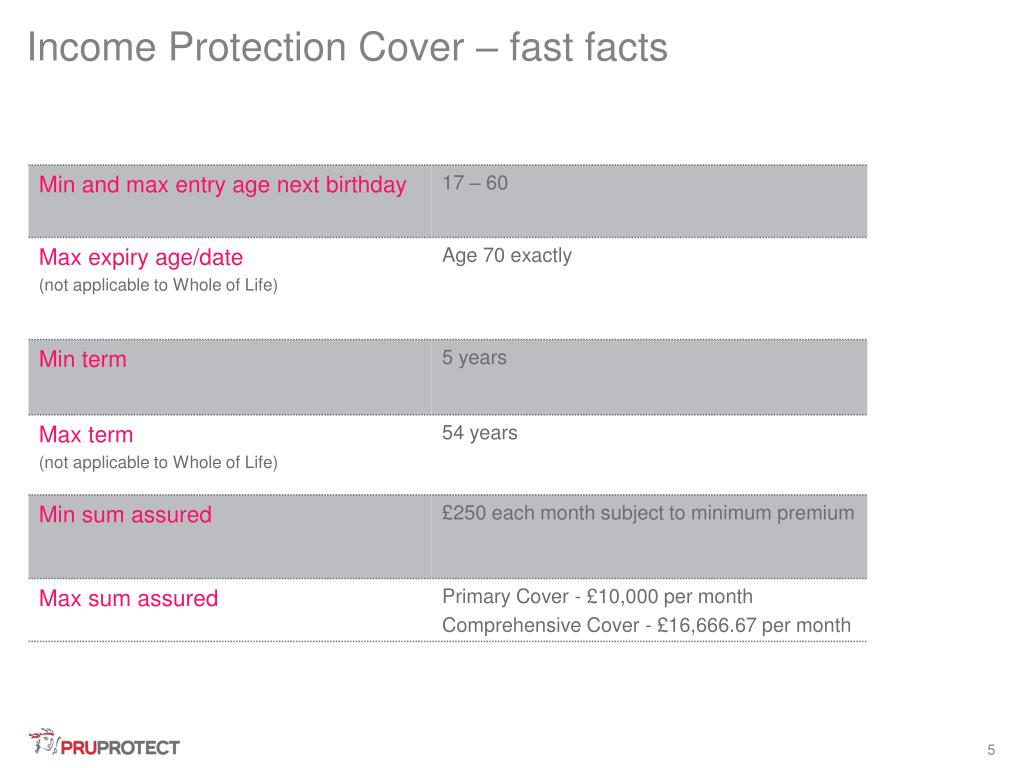Select the Min sum assured label
This screenshot has width=1024, height=768.
tap(125, 515)
